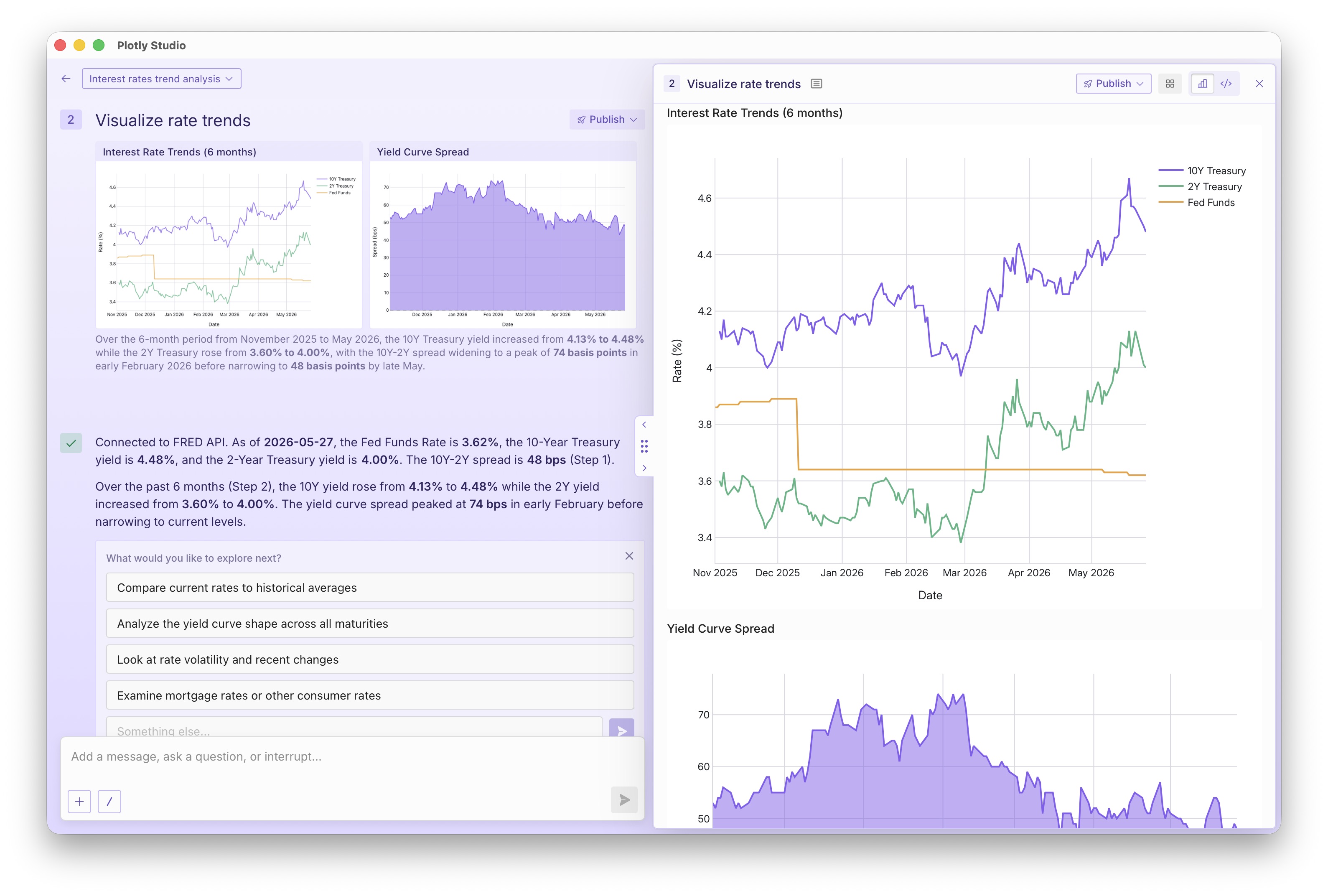1328x896 pixels.
Task: Toggle 2Y Treasury legend entry
Action: [1200, 187]
